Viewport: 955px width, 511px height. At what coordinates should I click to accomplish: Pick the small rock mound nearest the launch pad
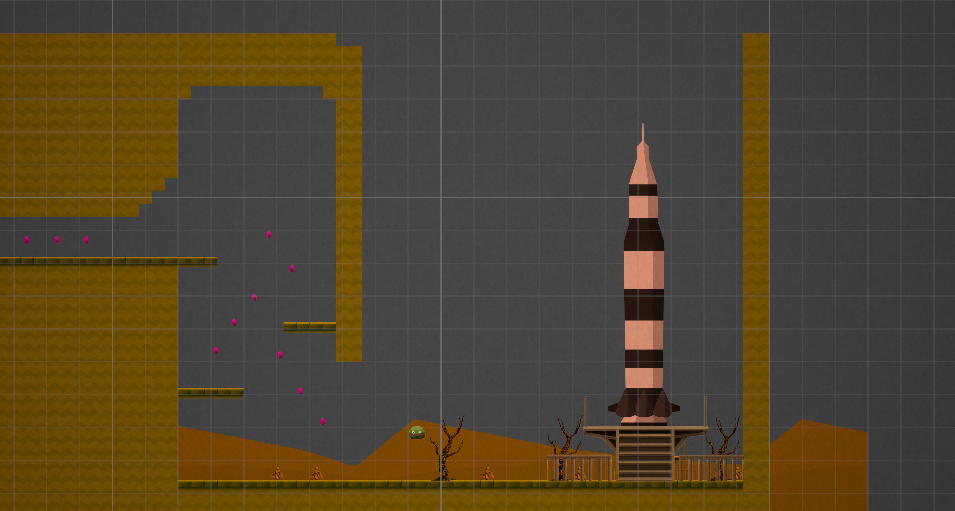[x=488, y=473]
